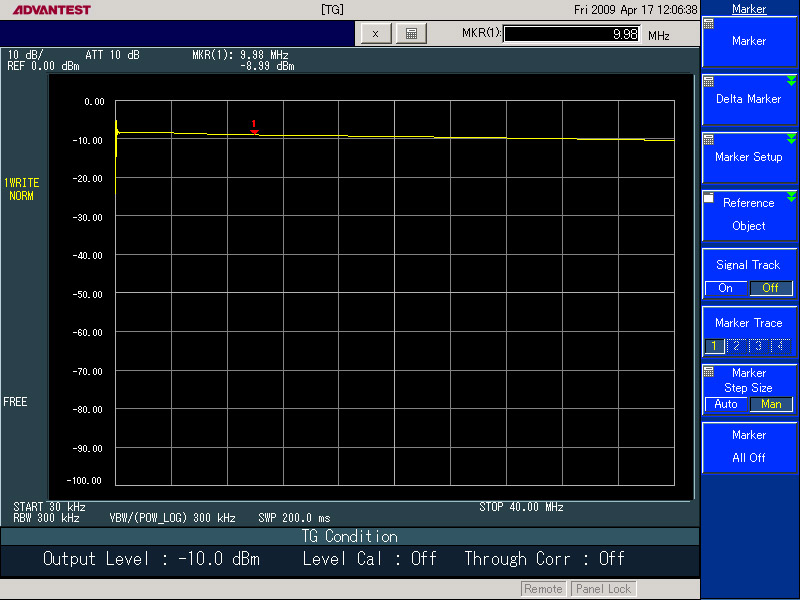This screenshot has height=600, width=800.
Task: Click the Marker menu title heading
Action: click(749, 9)
